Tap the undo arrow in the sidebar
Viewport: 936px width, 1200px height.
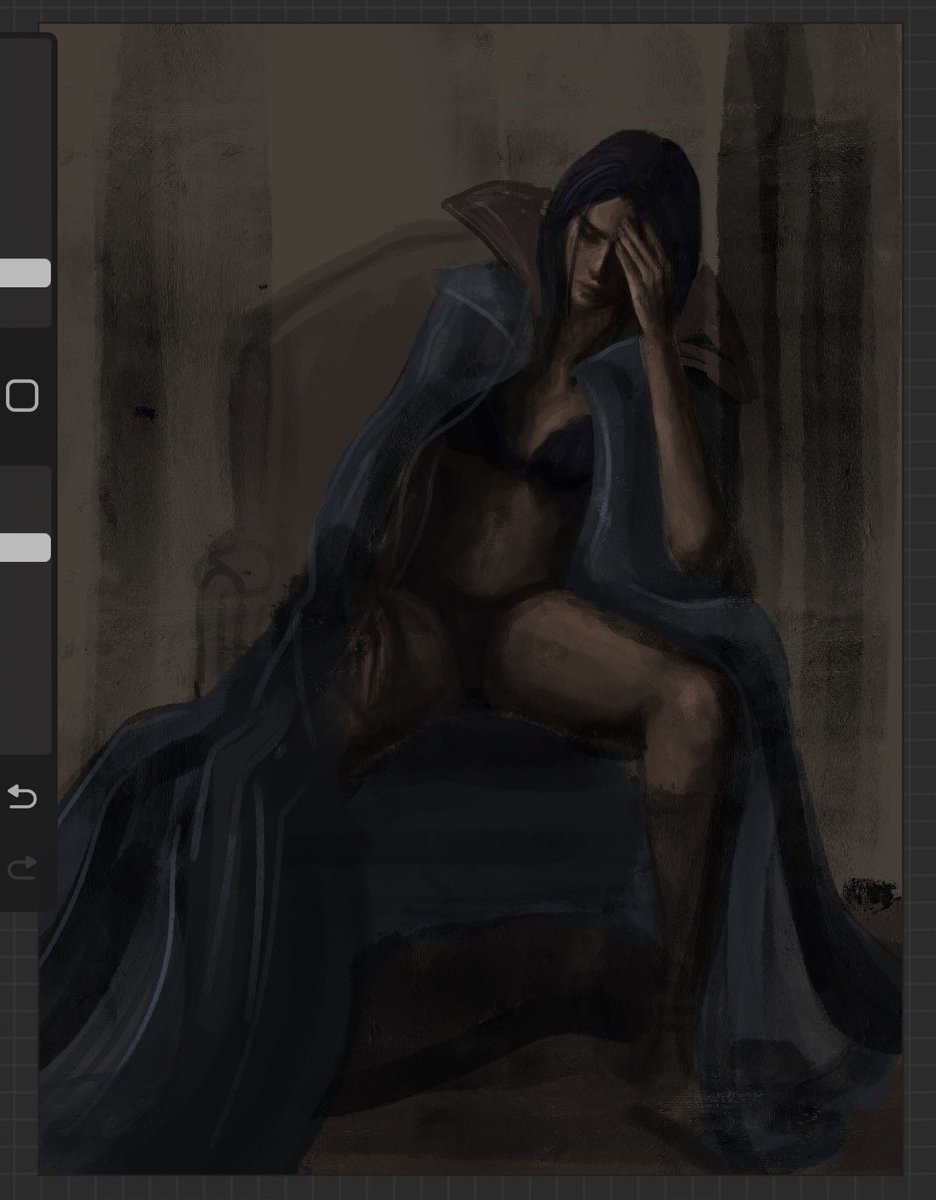22,797
